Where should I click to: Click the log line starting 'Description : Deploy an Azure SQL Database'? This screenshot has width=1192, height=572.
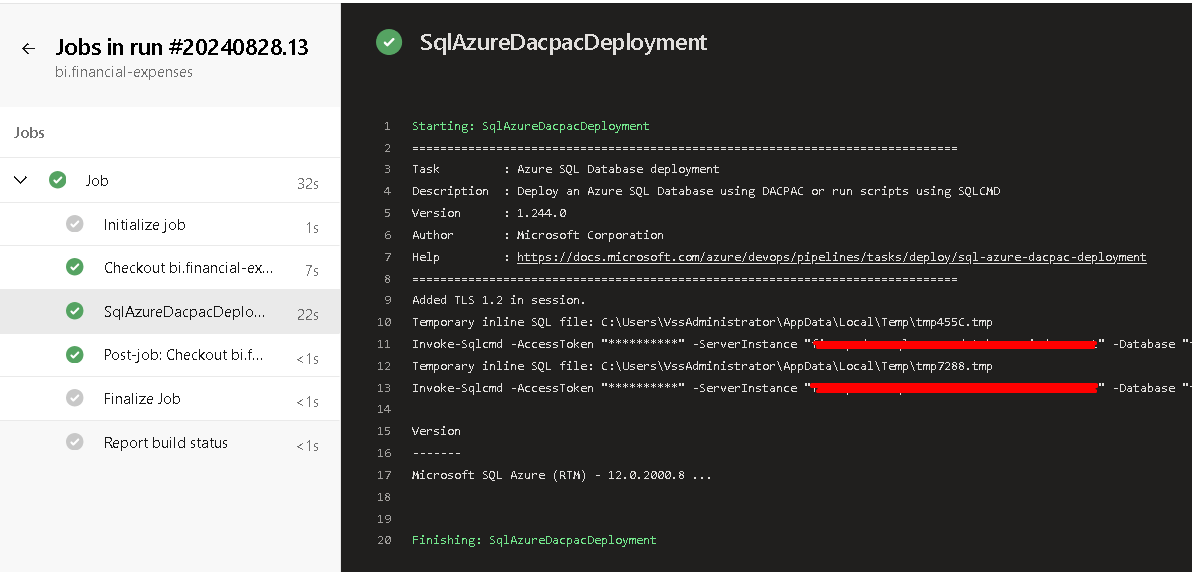coord(706,191)
